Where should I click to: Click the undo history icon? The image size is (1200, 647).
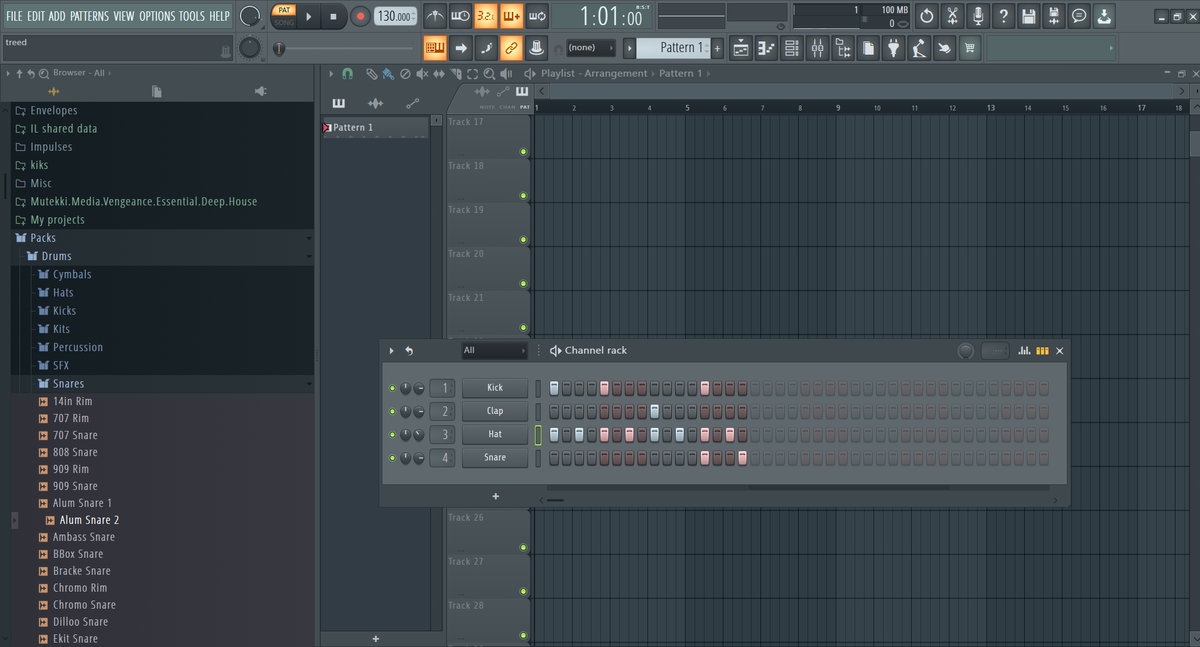point(927,16)
